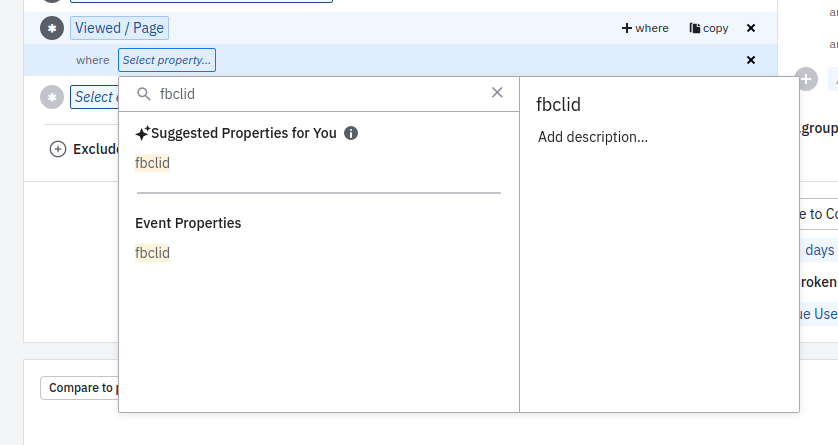Click the magnifier search icon
This screenshot has height=445, width=838.
(x=143, y=94)
